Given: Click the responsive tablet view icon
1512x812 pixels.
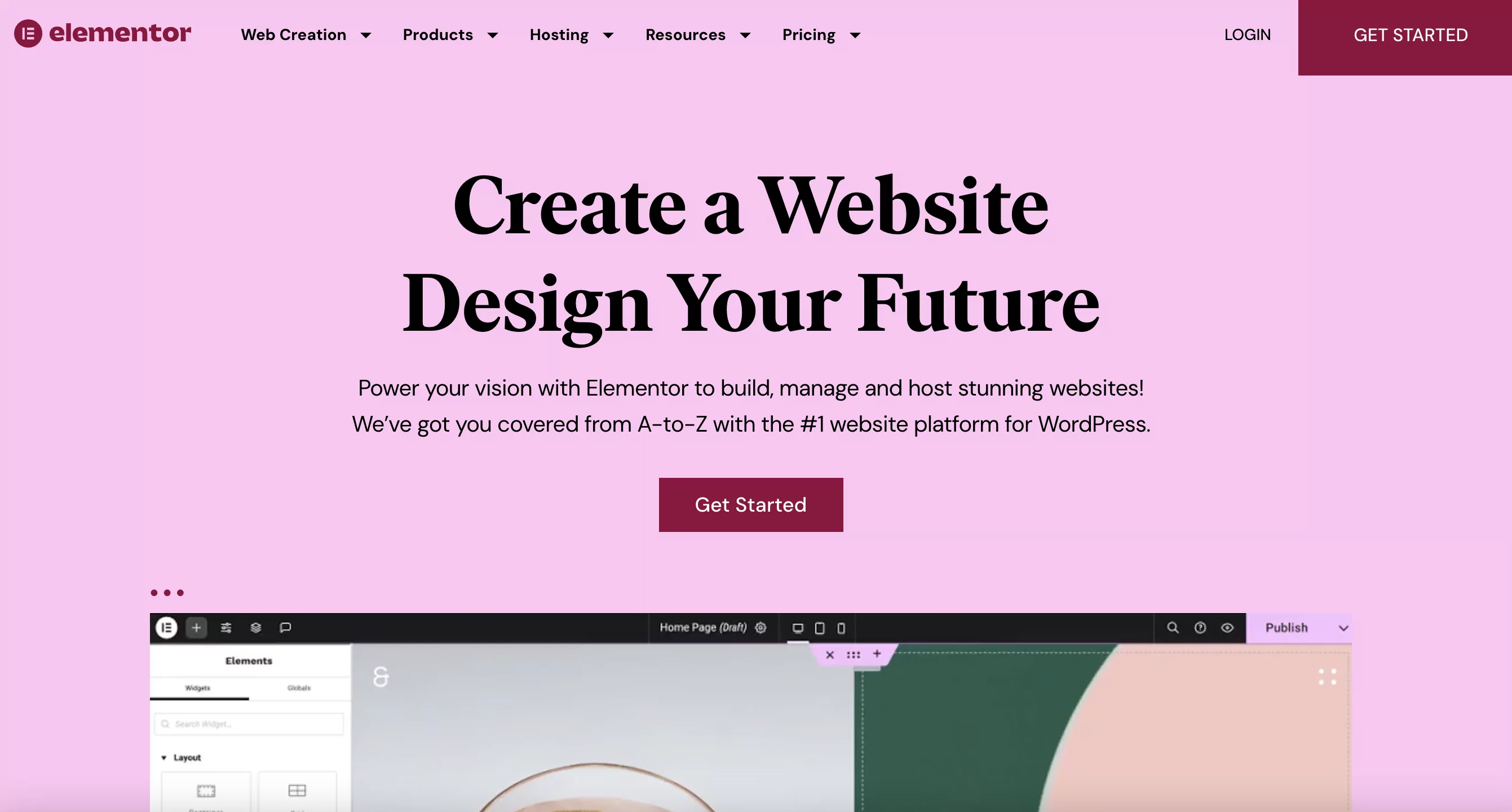Looking at the screenshot, I should coord(819,628).
